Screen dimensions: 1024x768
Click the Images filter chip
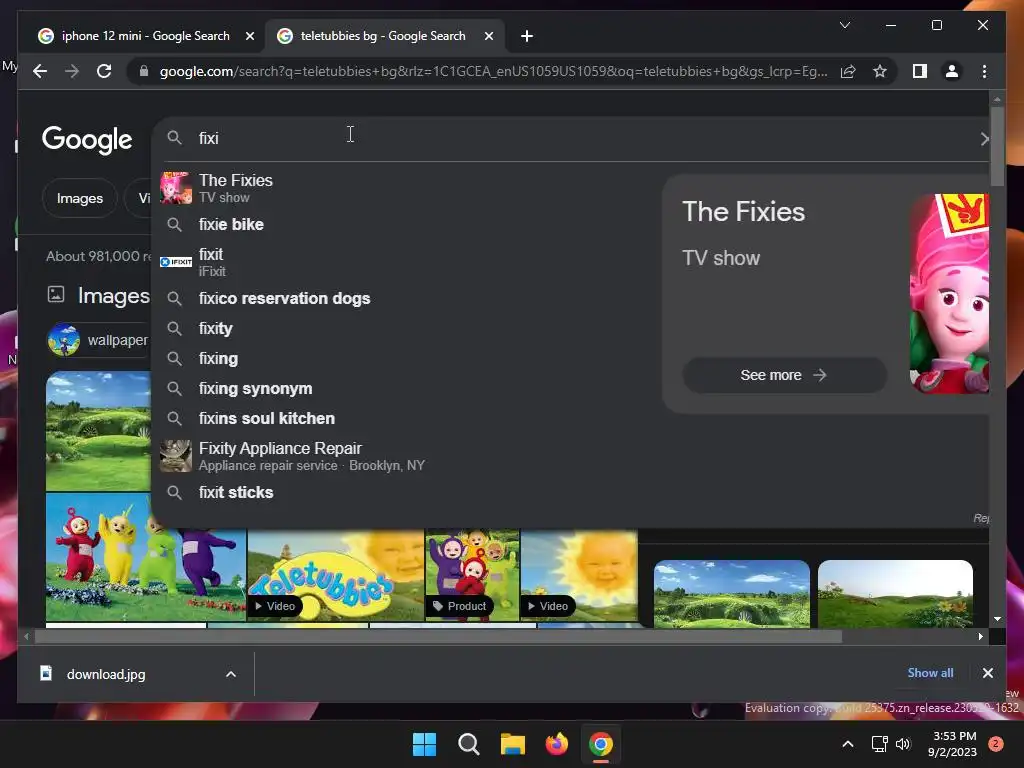(x=80, y=198)
